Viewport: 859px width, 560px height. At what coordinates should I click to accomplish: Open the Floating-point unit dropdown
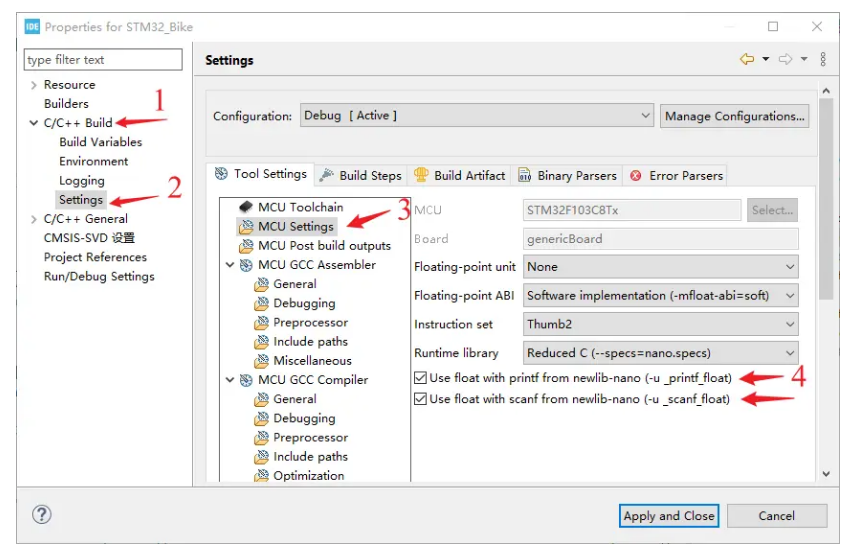660,267
